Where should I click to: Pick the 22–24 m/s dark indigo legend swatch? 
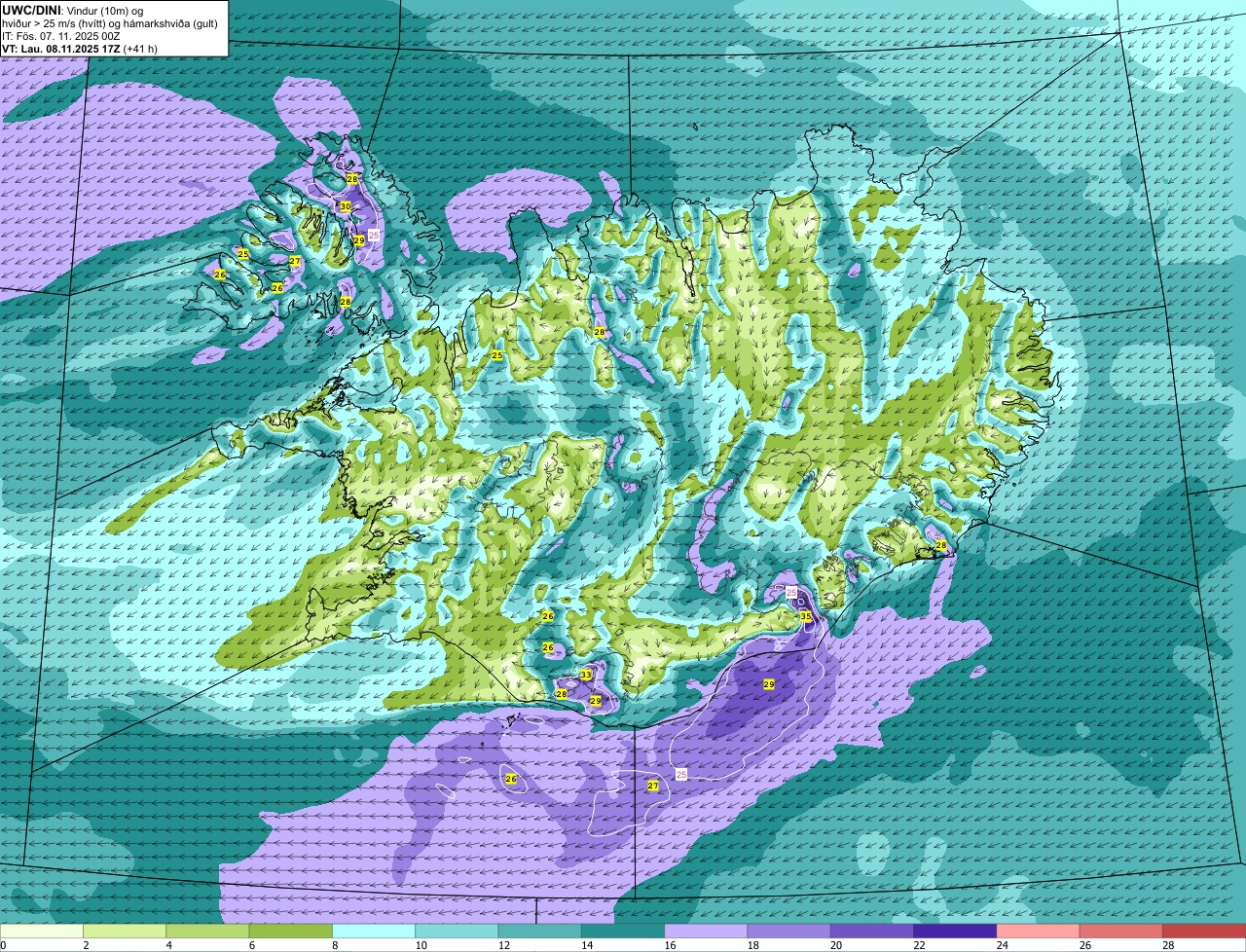point(955,932)
